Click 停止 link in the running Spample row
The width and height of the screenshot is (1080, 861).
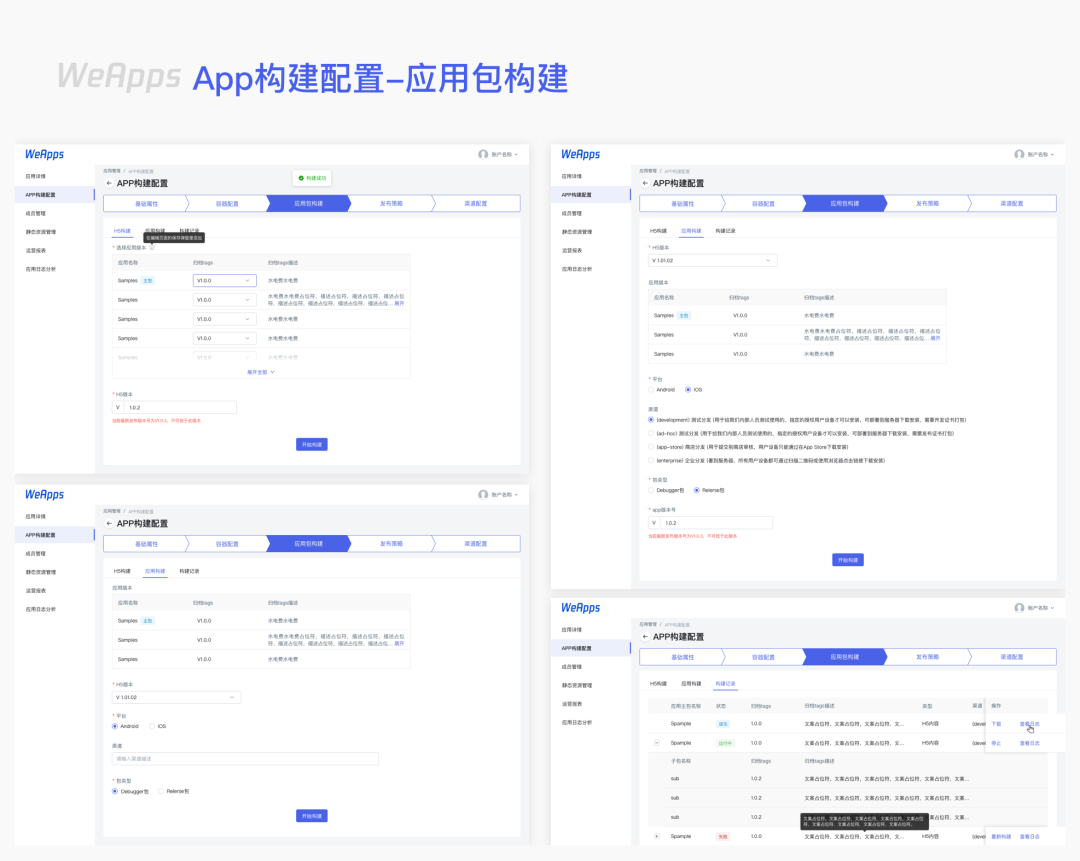tap(996, 743)
